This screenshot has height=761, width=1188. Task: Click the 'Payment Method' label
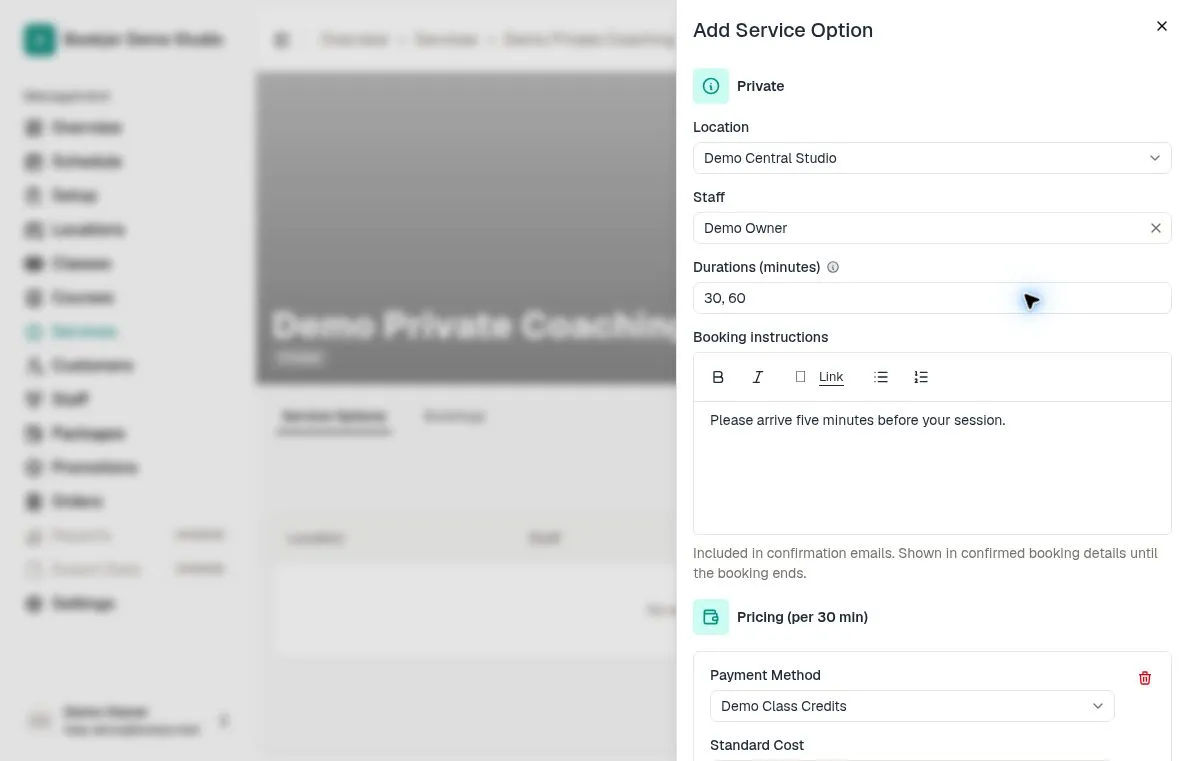pyautogui.click(x=765, y=675)
